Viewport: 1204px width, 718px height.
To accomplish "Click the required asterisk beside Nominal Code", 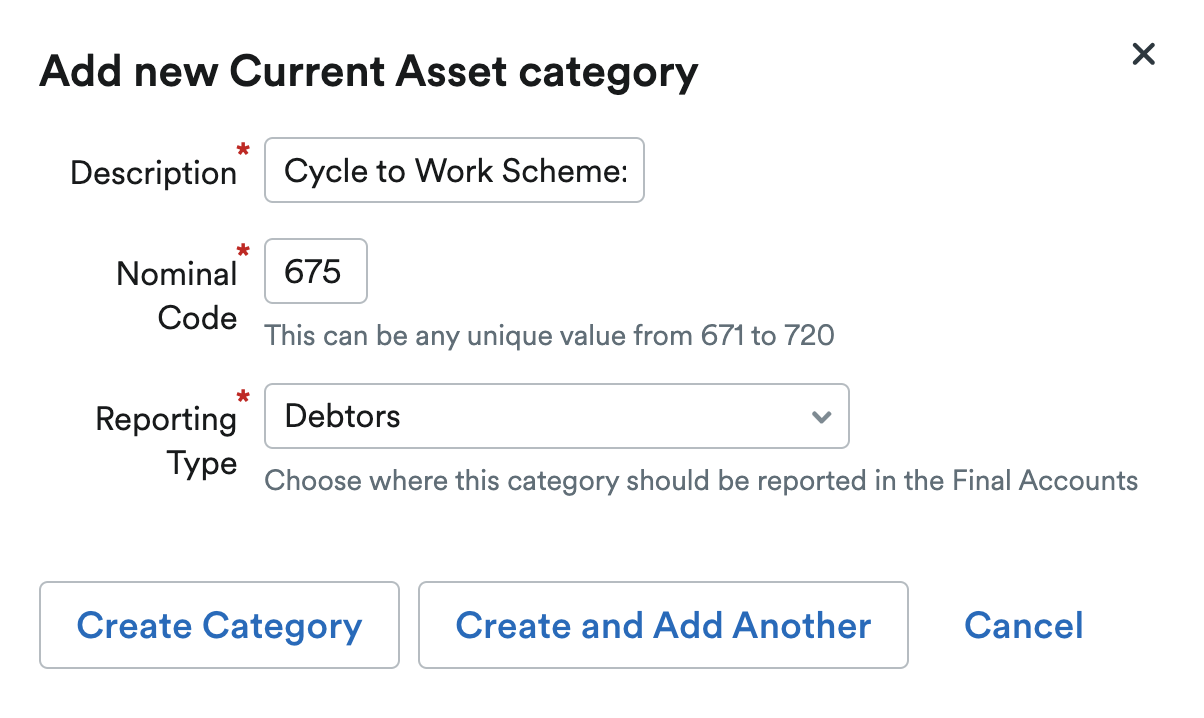I will coord(242,250).
